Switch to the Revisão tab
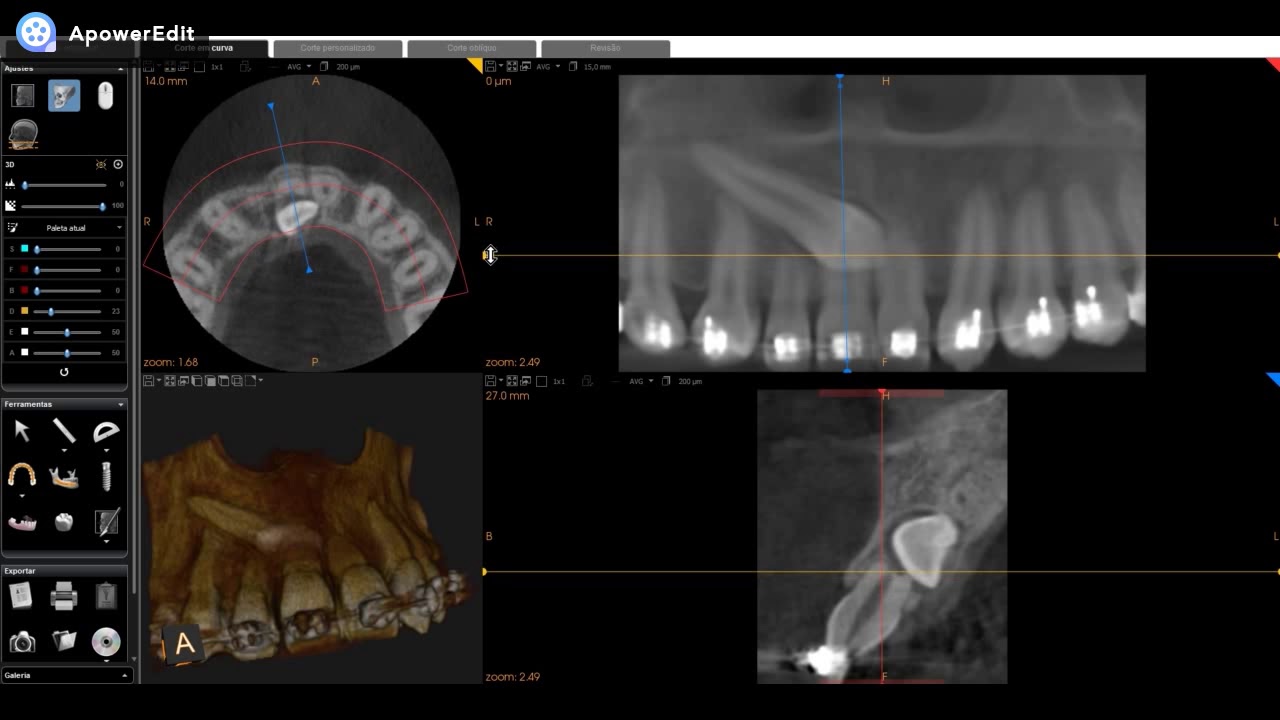Screen dimensions: 1280x720 pyautogui.click(x=605, y=48)
